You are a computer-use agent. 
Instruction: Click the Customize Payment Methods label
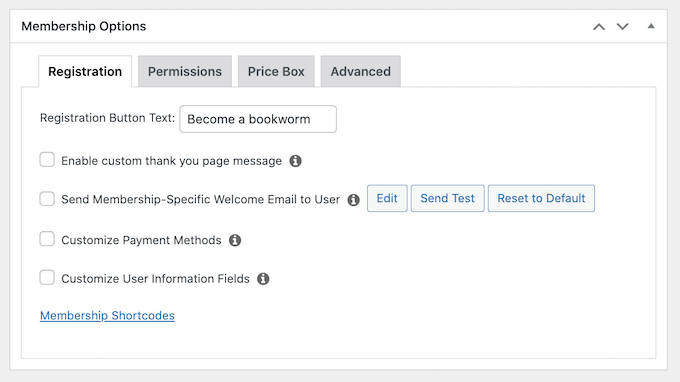pyautogui.click(x=141, y=240)
